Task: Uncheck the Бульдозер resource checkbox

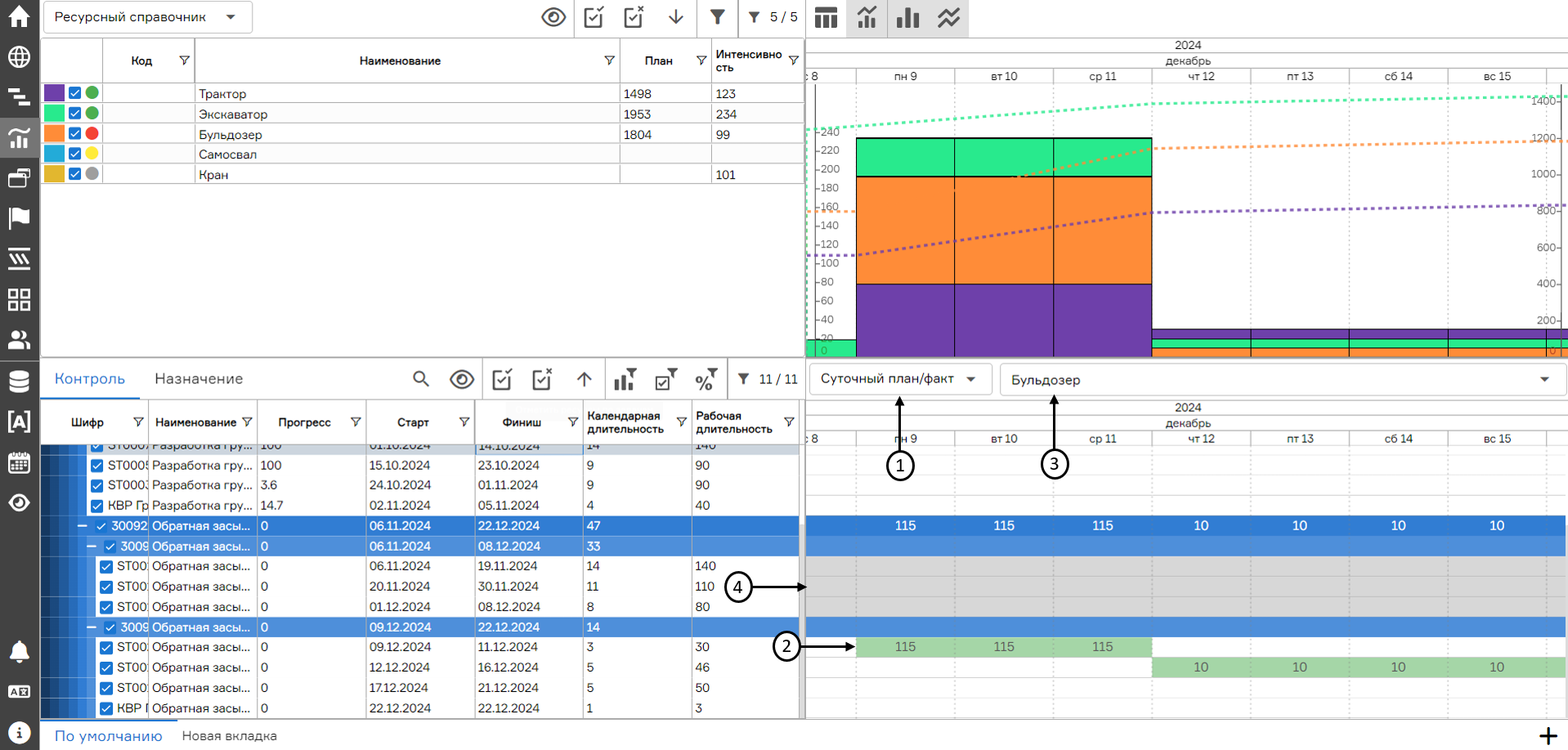Action: coord(74,133)
